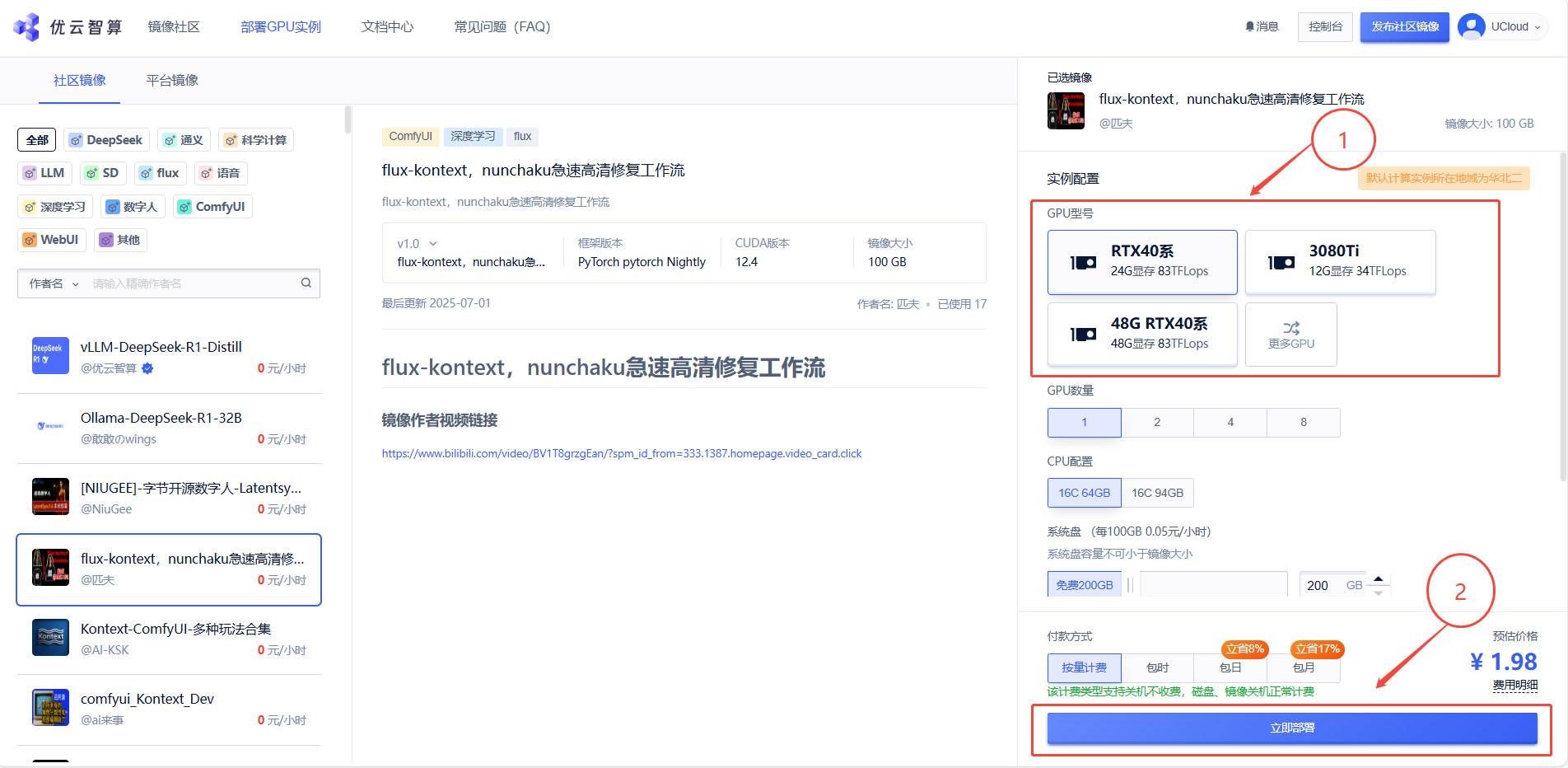
Task: Choose the 3080Ti GPU card
Action: pos(1341,262)
